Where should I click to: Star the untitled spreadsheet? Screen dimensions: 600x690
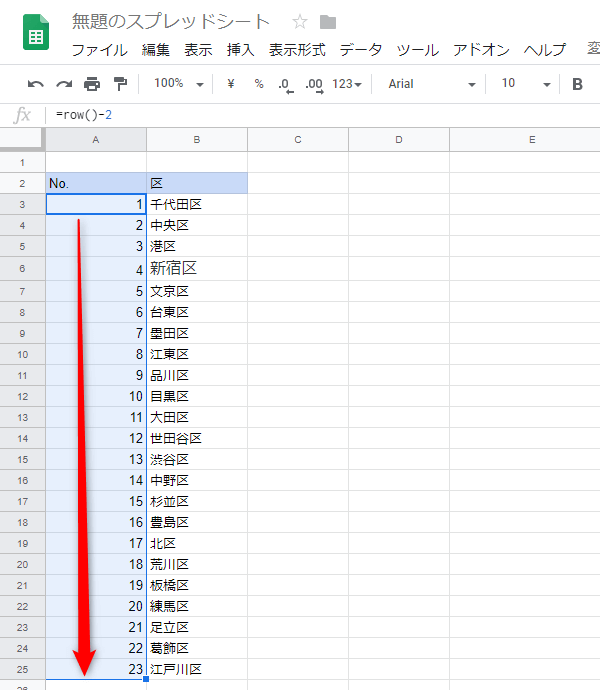tap(300, 22)
